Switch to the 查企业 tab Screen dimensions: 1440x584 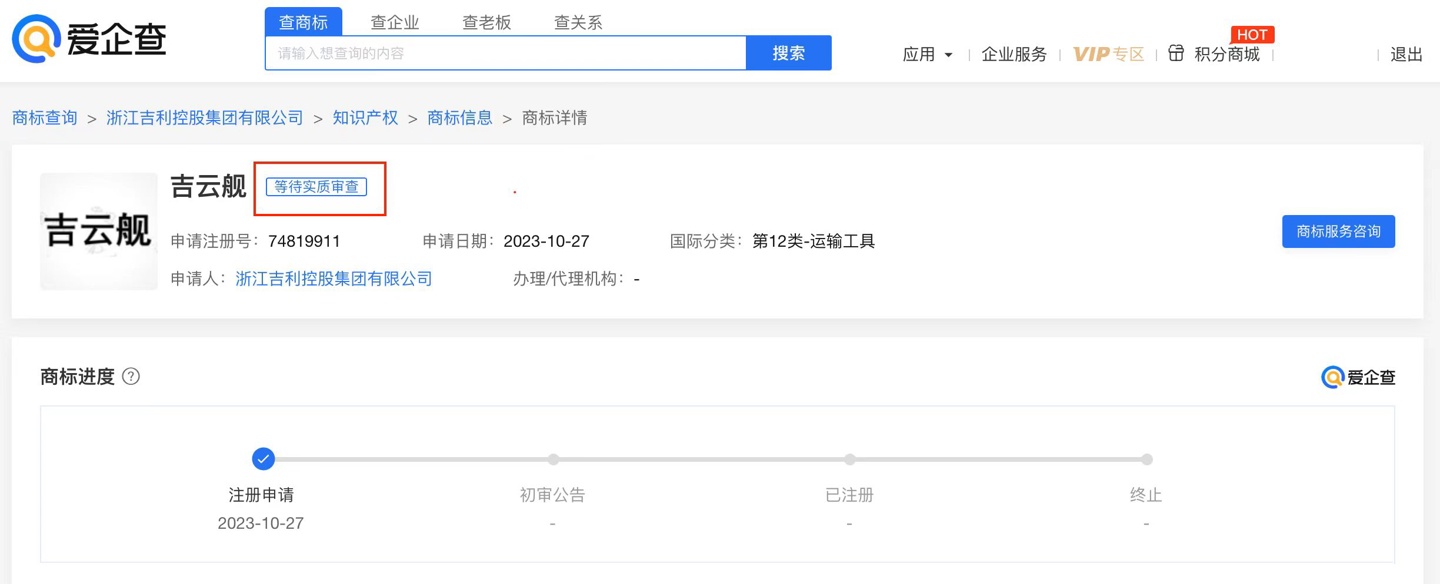(395, 21)
